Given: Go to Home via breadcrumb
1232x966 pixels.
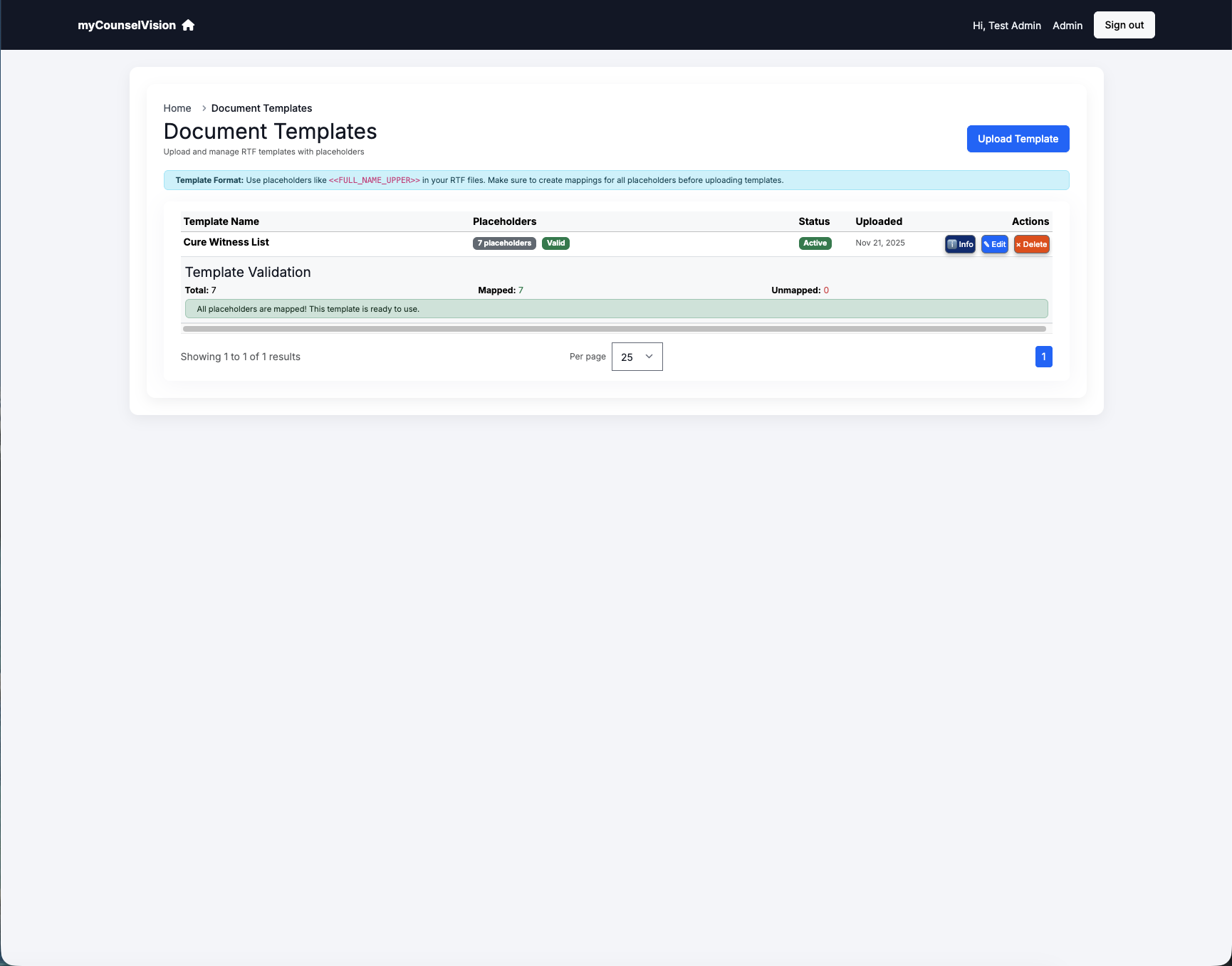Looking at the screenshot, I should (177, 108).
